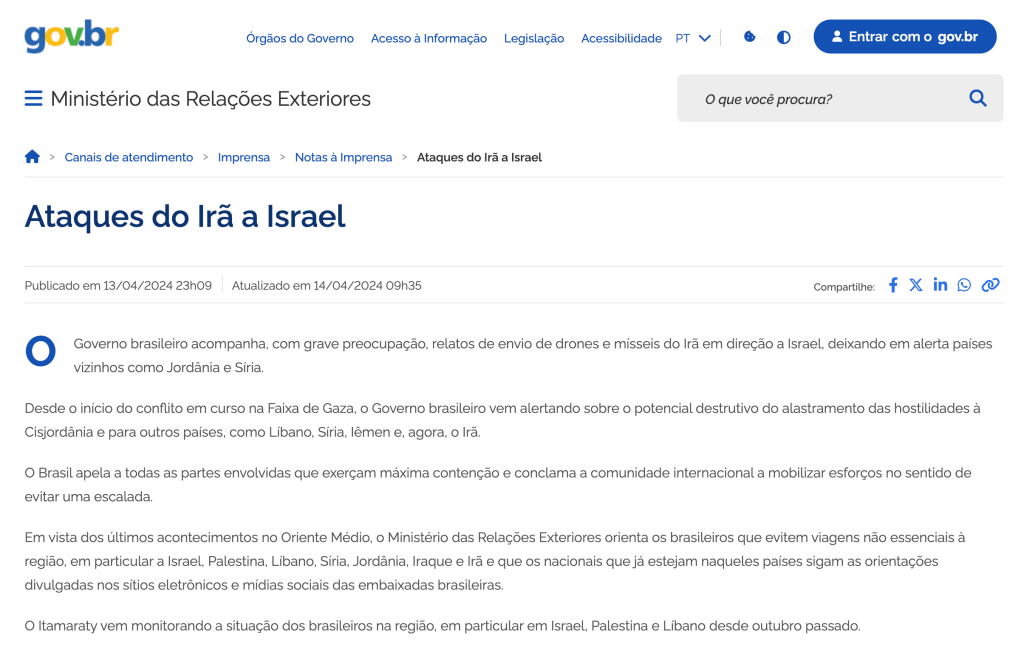Open the Legislação link

(x=534, y=38)
